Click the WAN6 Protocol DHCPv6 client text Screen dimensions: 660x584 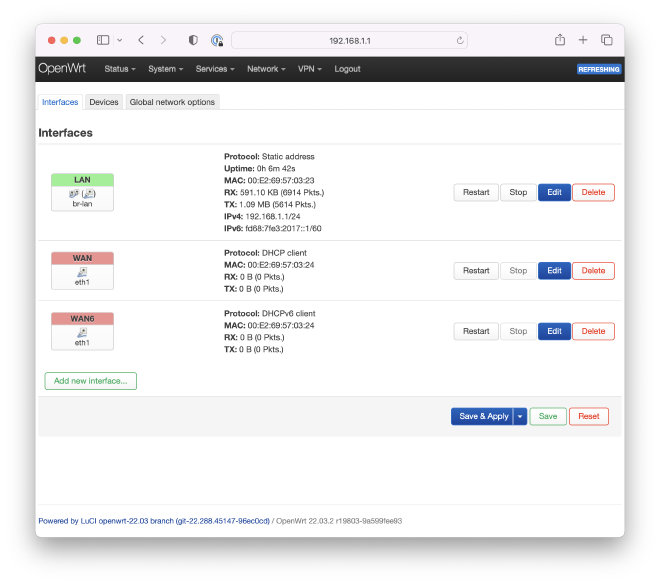270,314
